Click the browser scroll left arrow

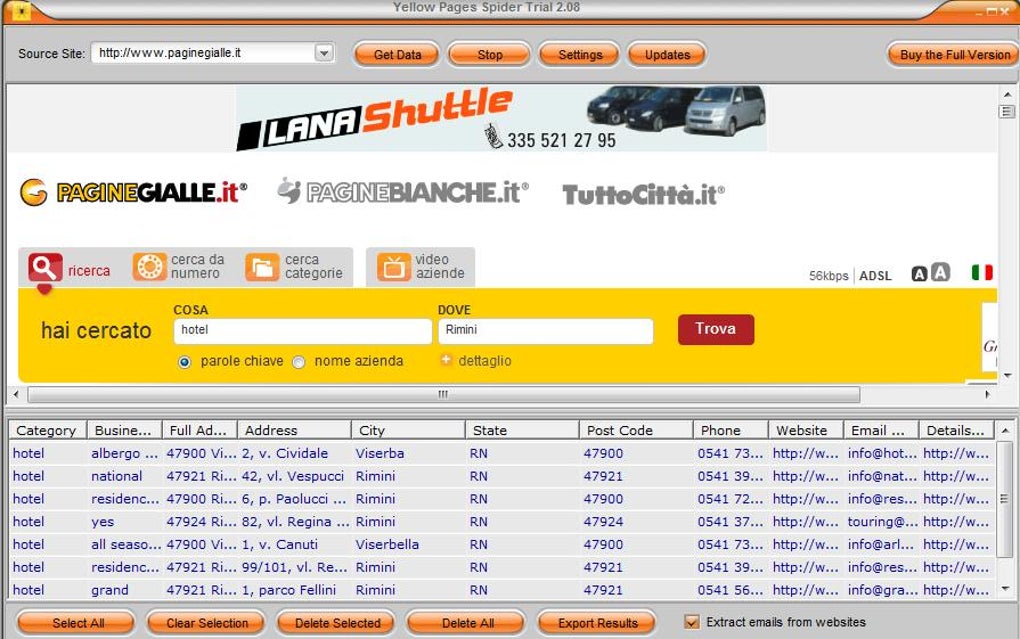16,394
